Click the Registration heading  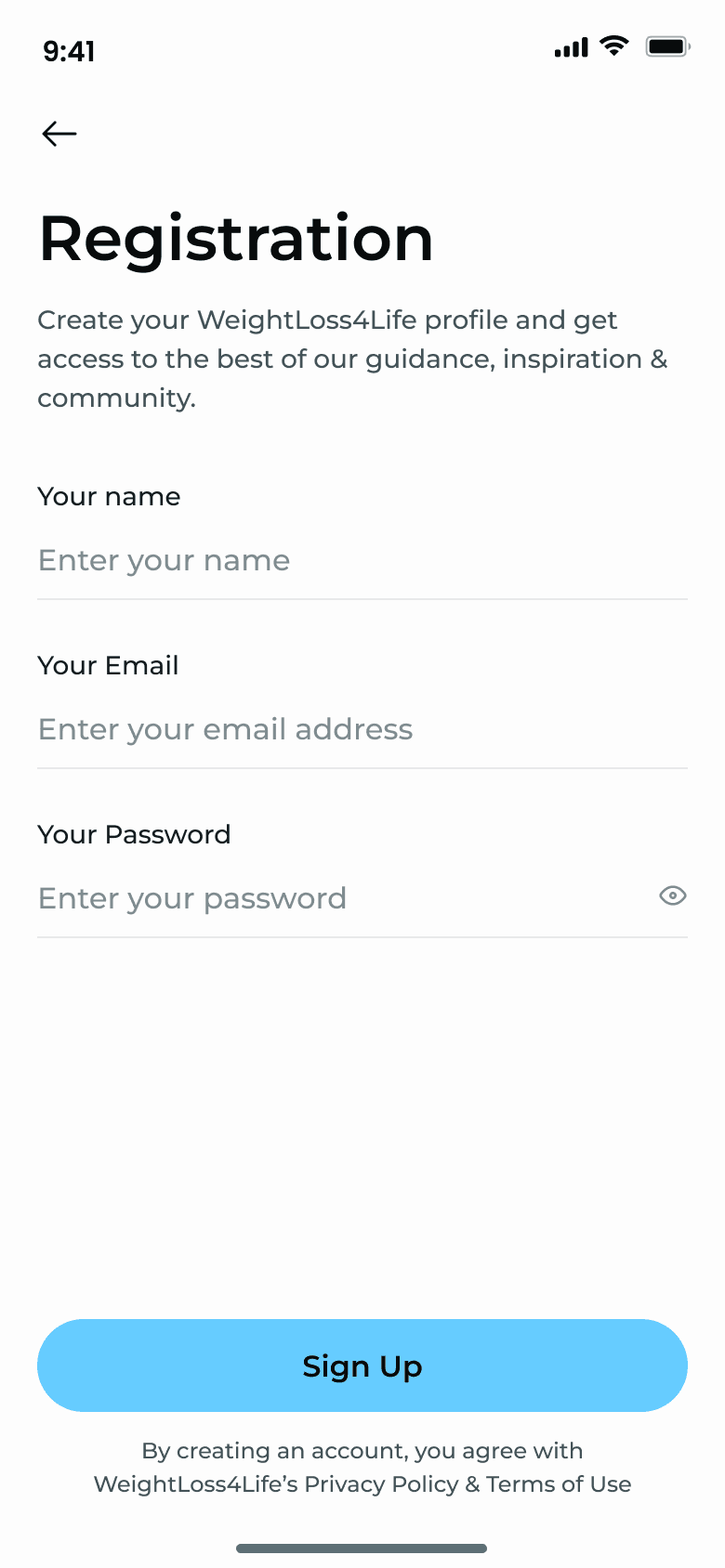236,239
